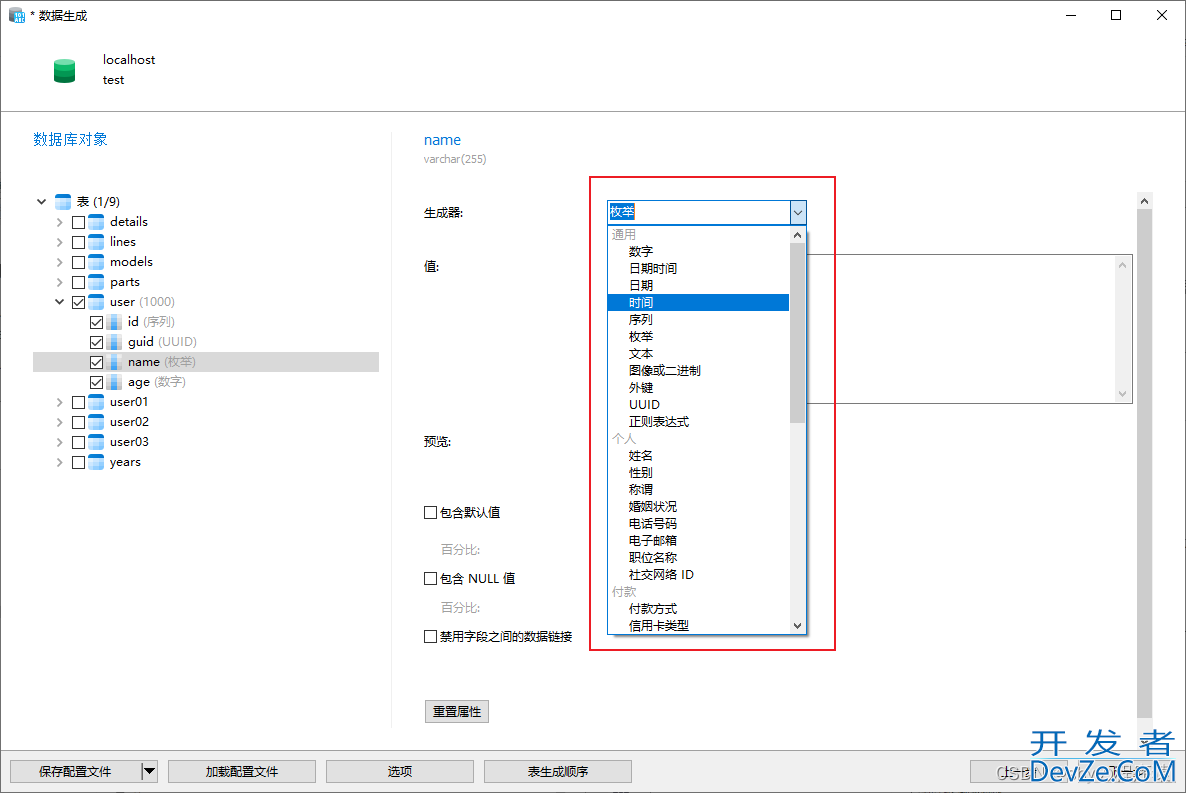Expand the parts table node
Image resolution: width=1186 pixels, height=793 pixels.
coord(60,282)
